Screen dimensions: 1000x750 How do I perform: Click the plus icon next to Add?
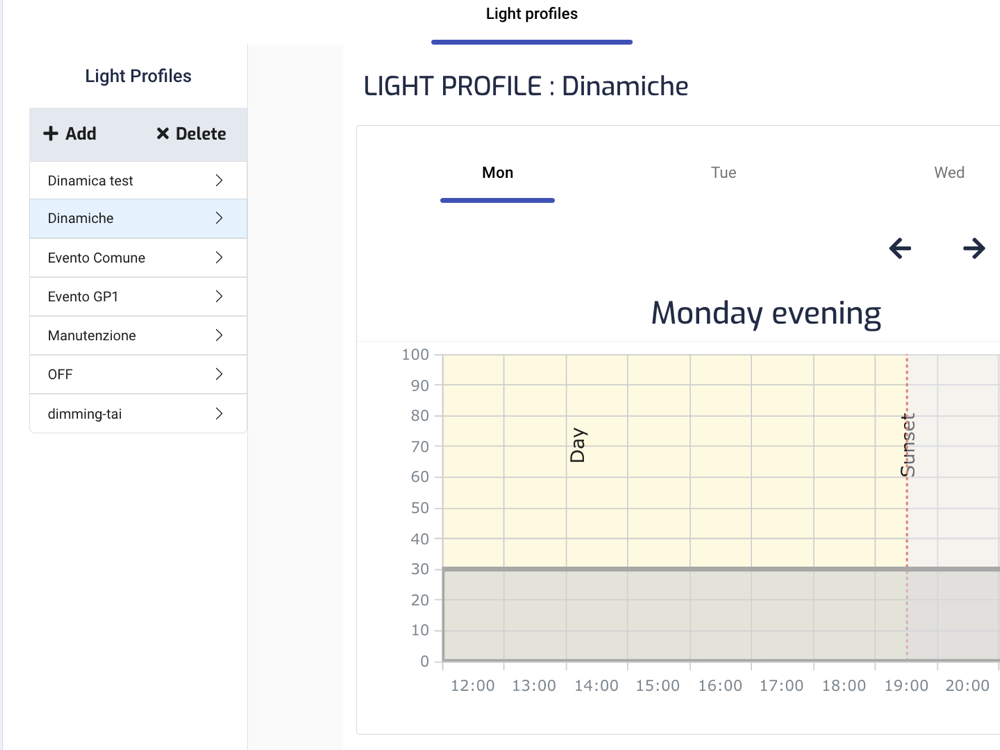(x=50, y=134)
